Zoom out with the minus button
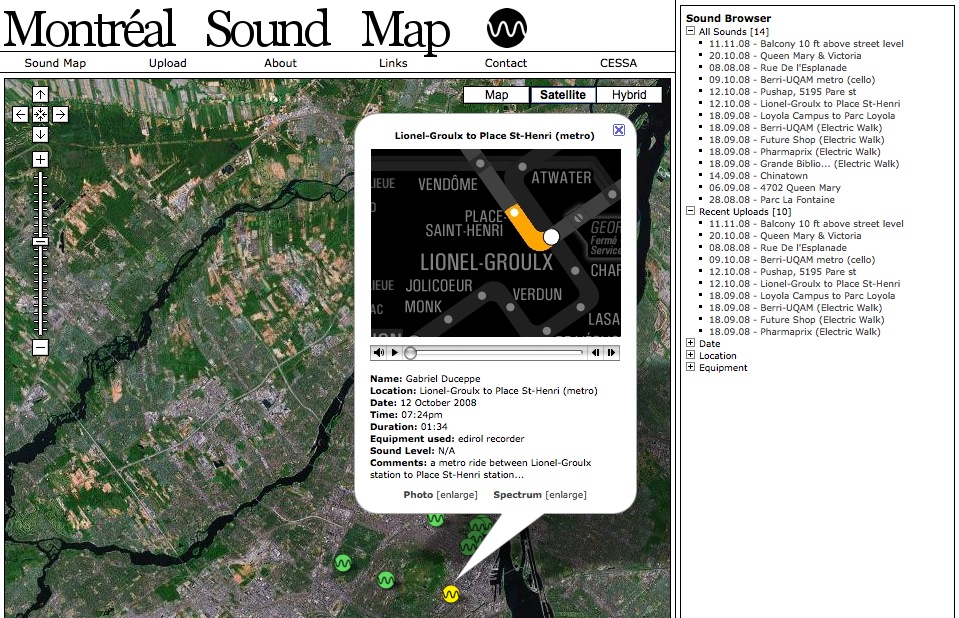Image resolution: width=959 pixels, height=618 pixels. pos(40,348)
